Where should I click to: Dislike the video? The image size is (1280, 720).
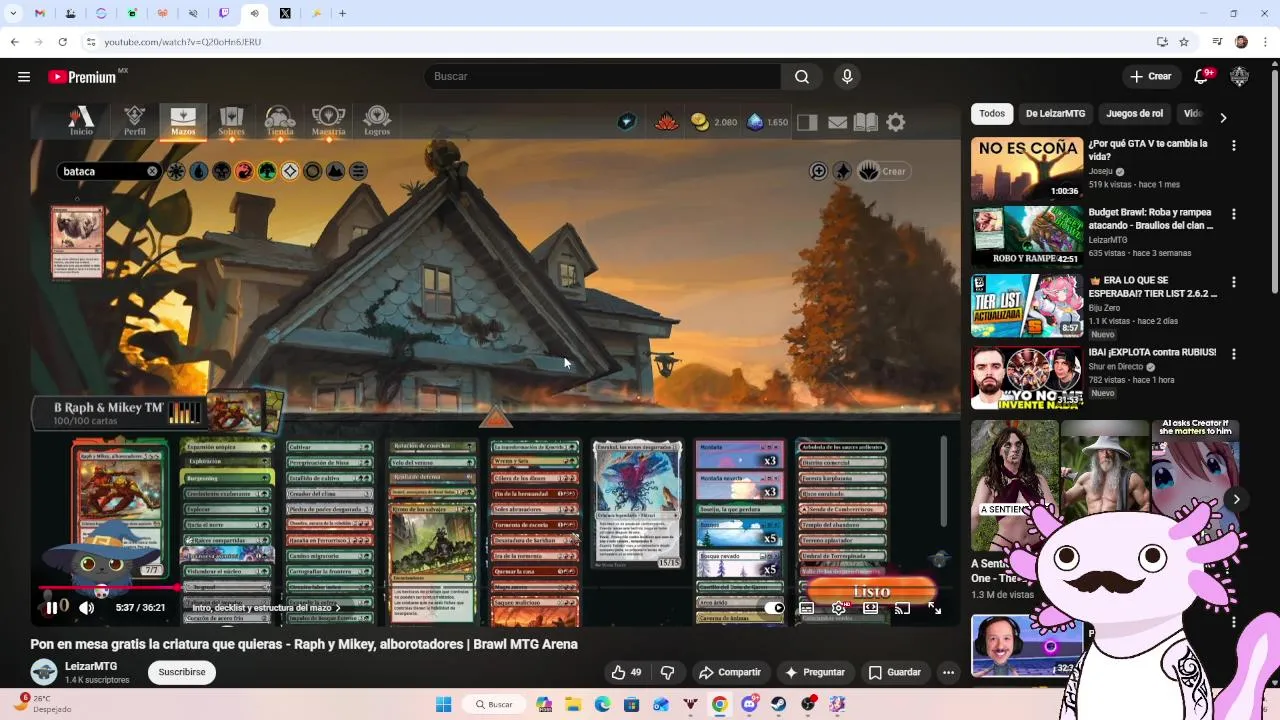668,672
